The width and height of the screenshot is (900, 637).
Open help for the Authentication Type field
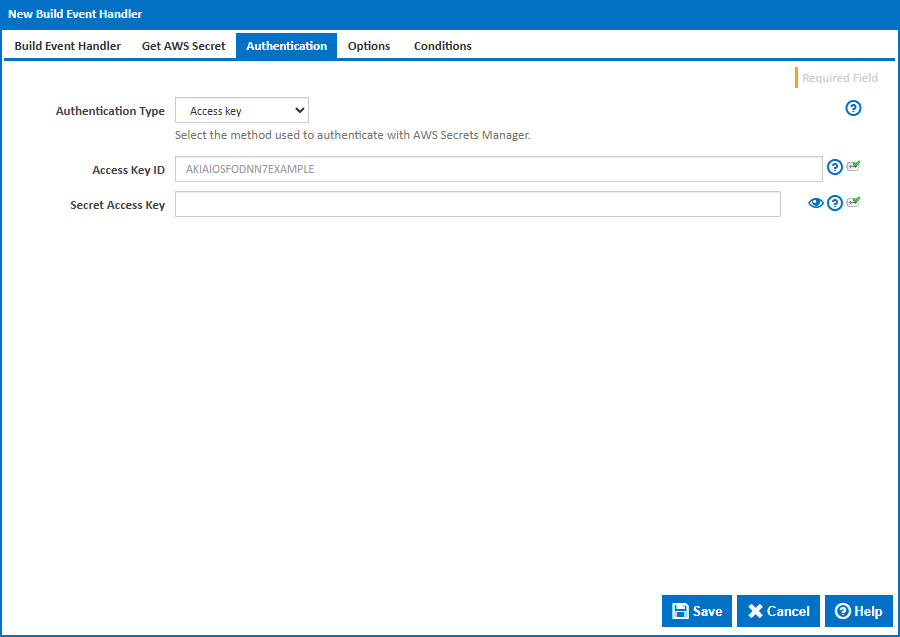pyautogui.click(x=853, y=108)
